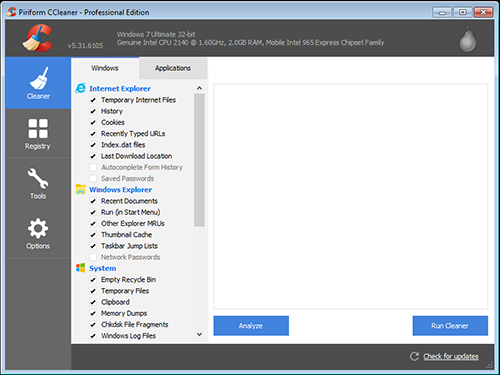
Task: Uncheck Temporary Internet Files checkbox
Action: (93, 100)
